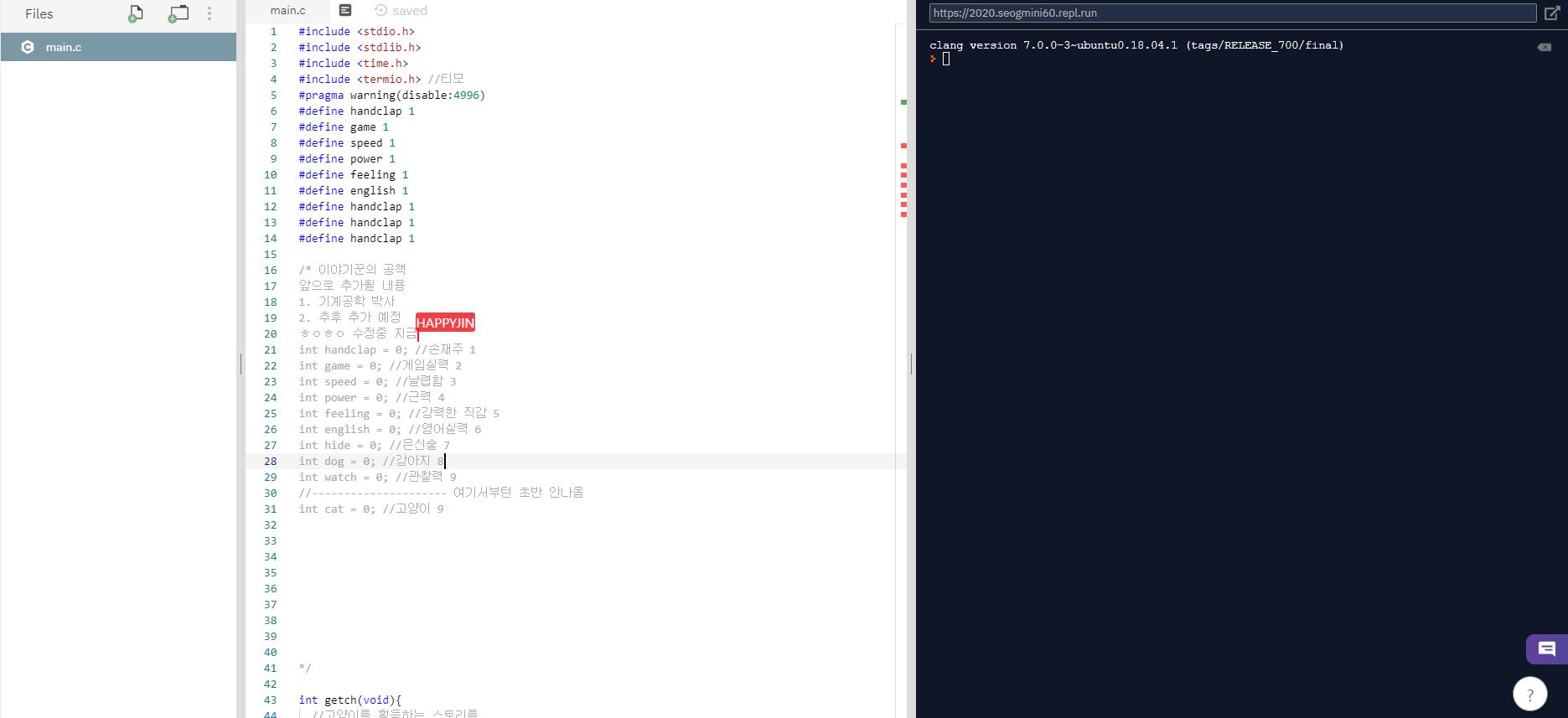
Task: Click the '#include <stdio.h>' line
Action: coord(357,31)
